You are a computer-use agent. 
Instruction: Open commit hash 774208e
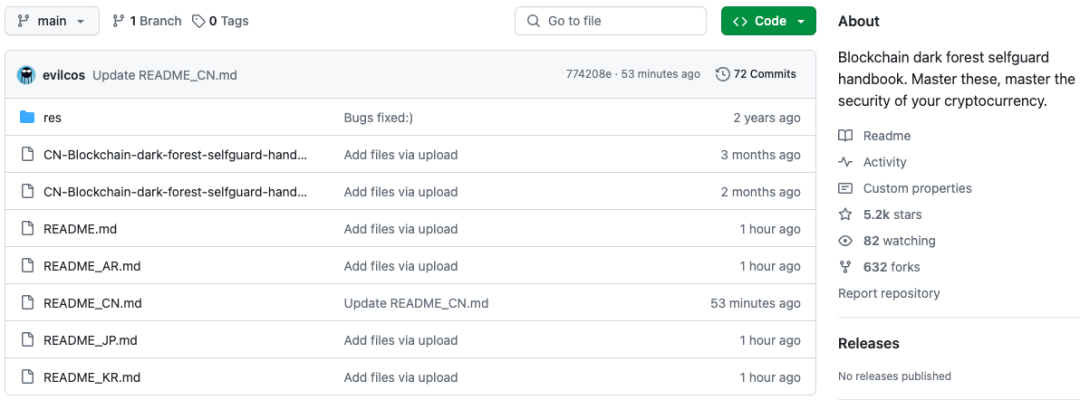coord(588,74)
